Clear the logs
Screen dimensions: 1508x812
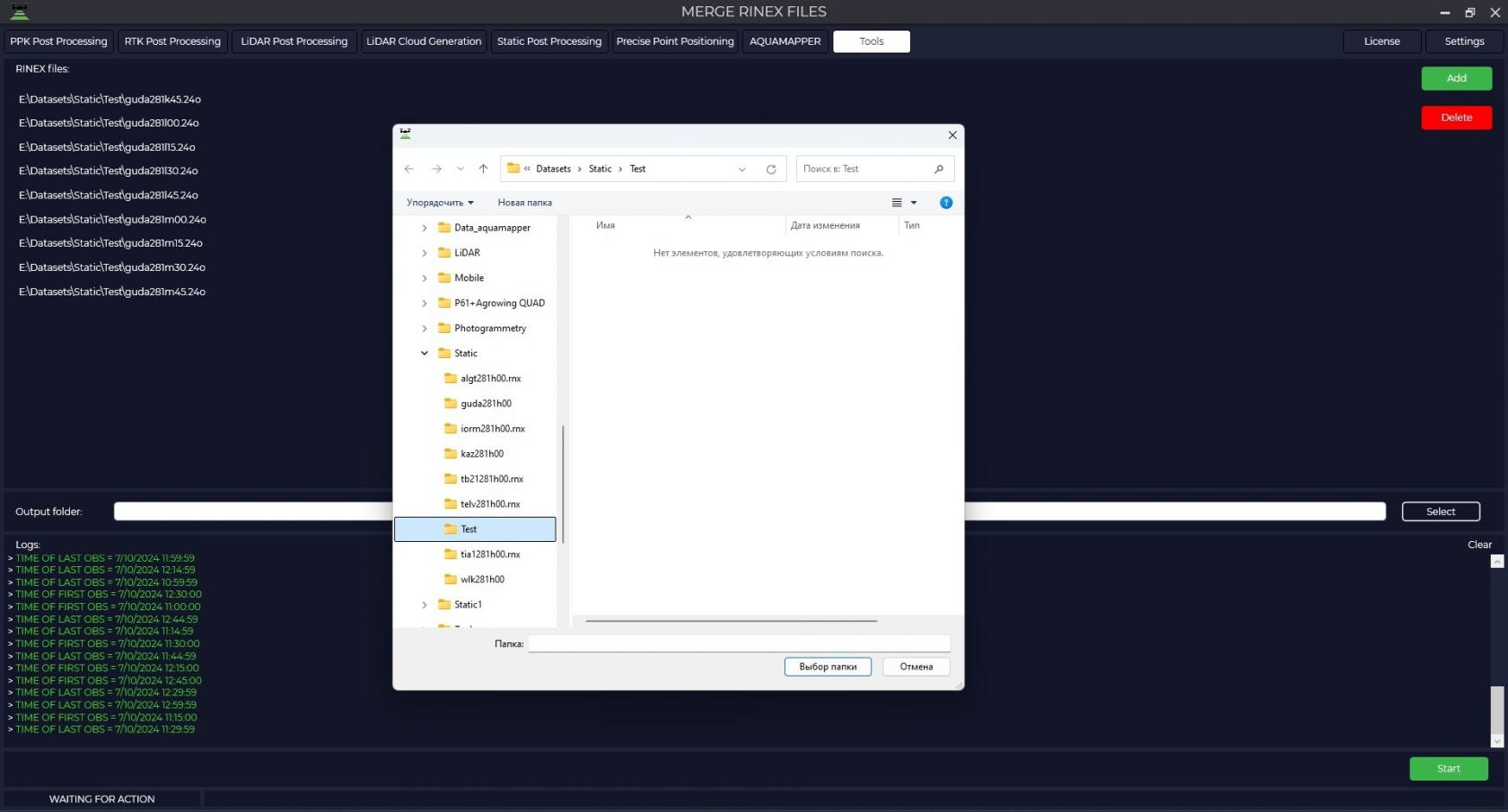pos(1479,545)
